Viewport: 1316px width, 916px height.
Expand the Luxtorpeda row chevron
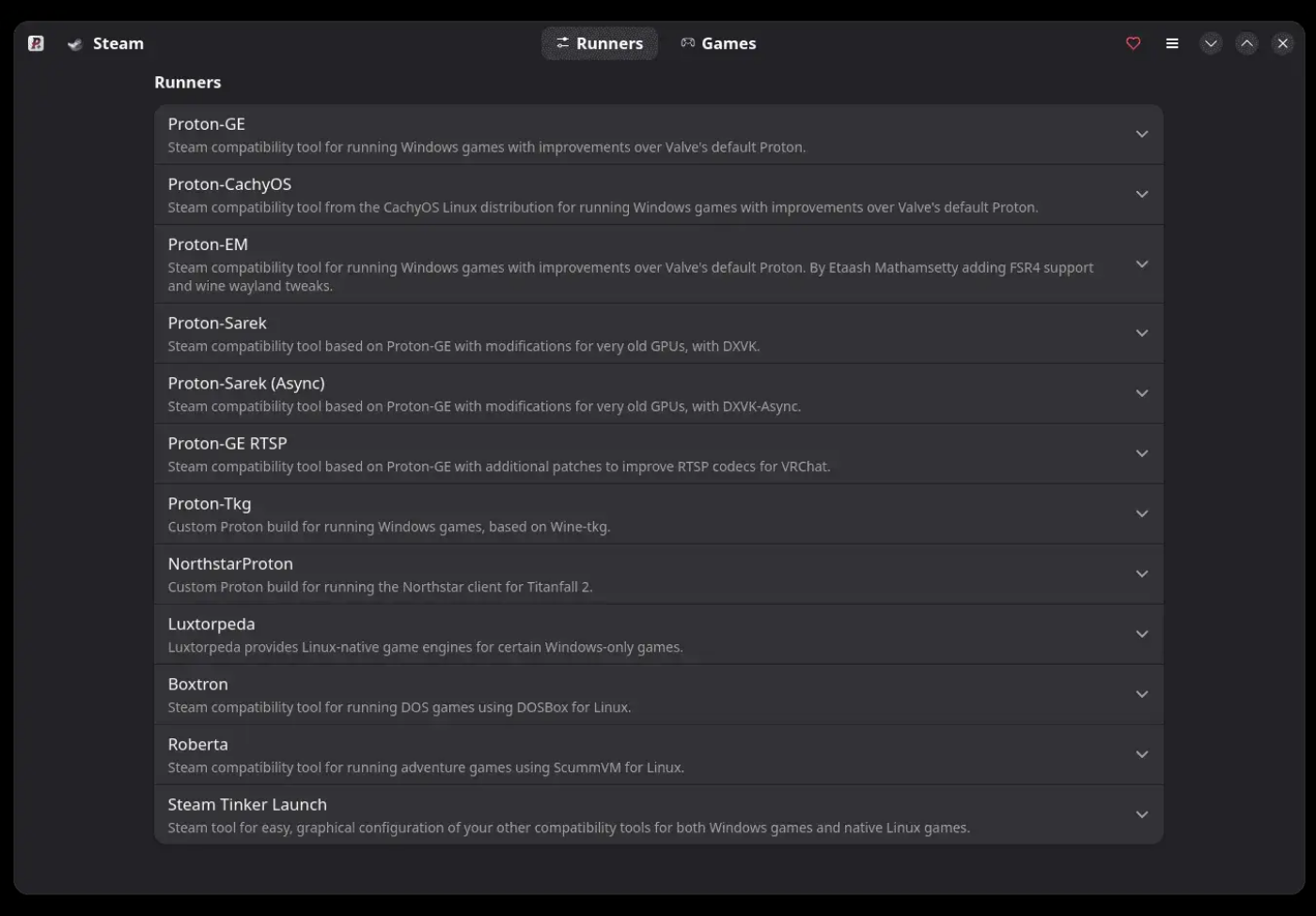1142,634
